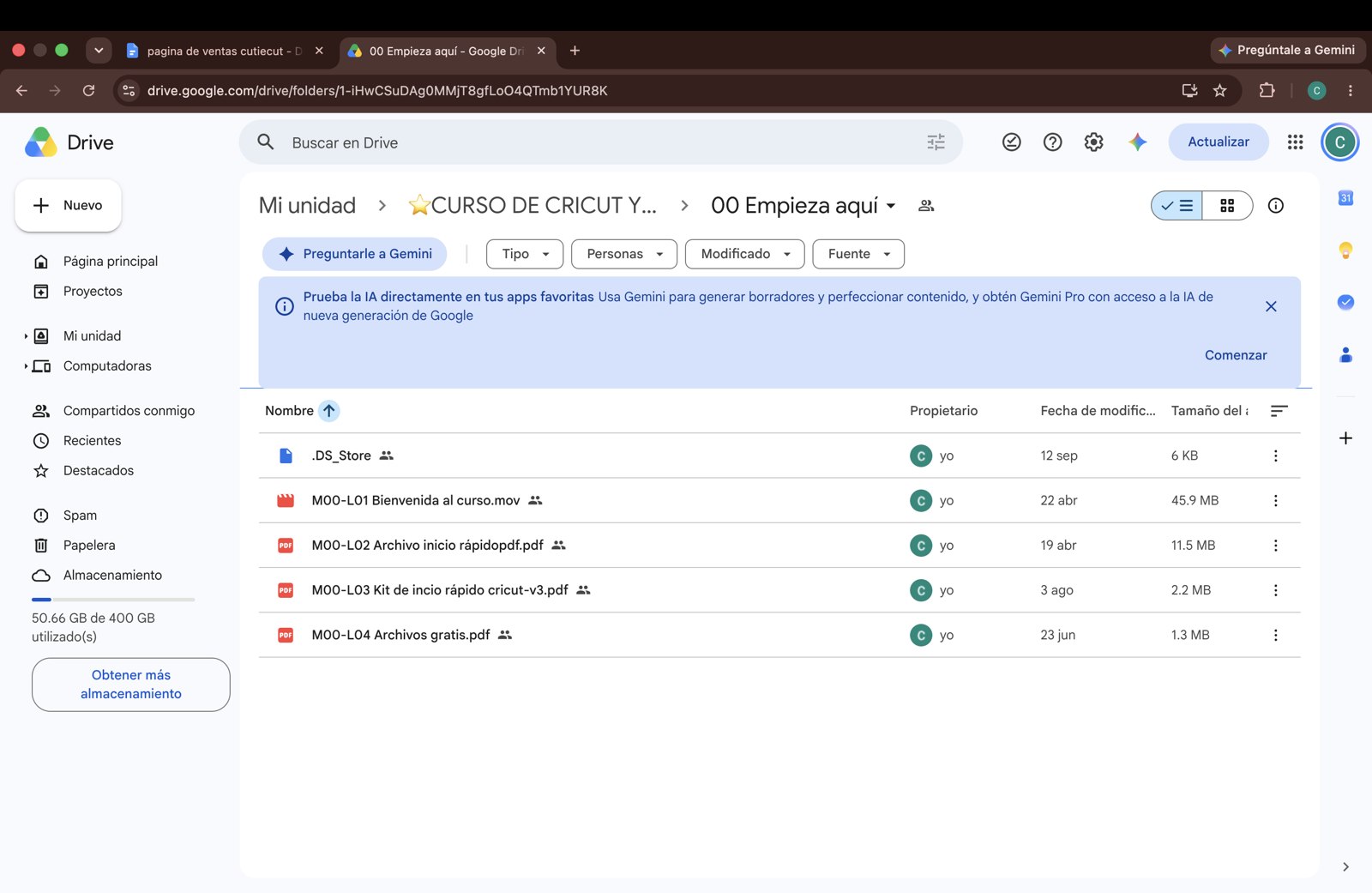The width and height of the screenshot is (1372, 893).
Task: Click Obtener más almacenamiento button
Action: 131,685
